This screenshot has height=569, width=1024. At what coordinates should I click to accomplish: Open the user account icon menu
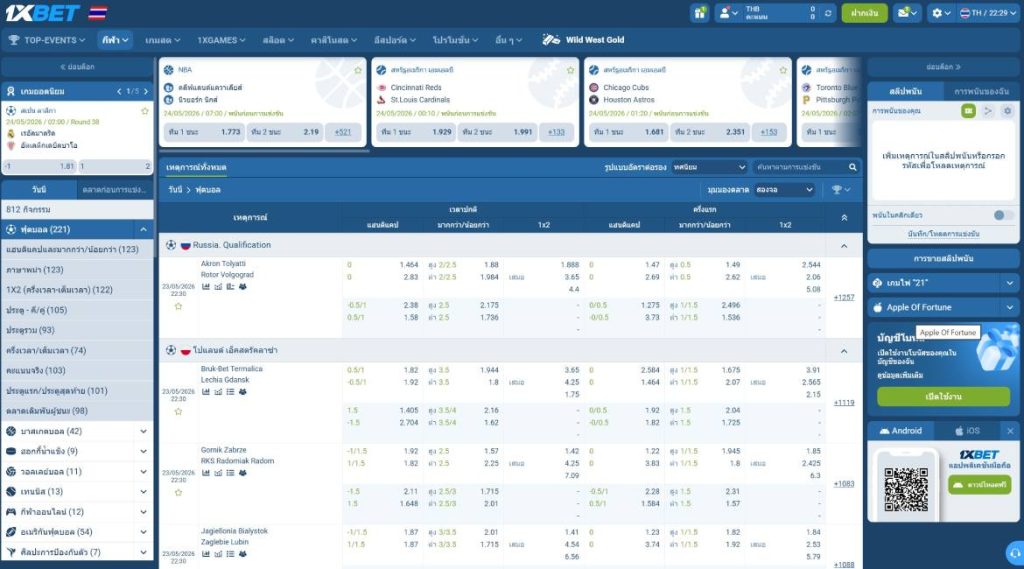(x=728, y=12)
